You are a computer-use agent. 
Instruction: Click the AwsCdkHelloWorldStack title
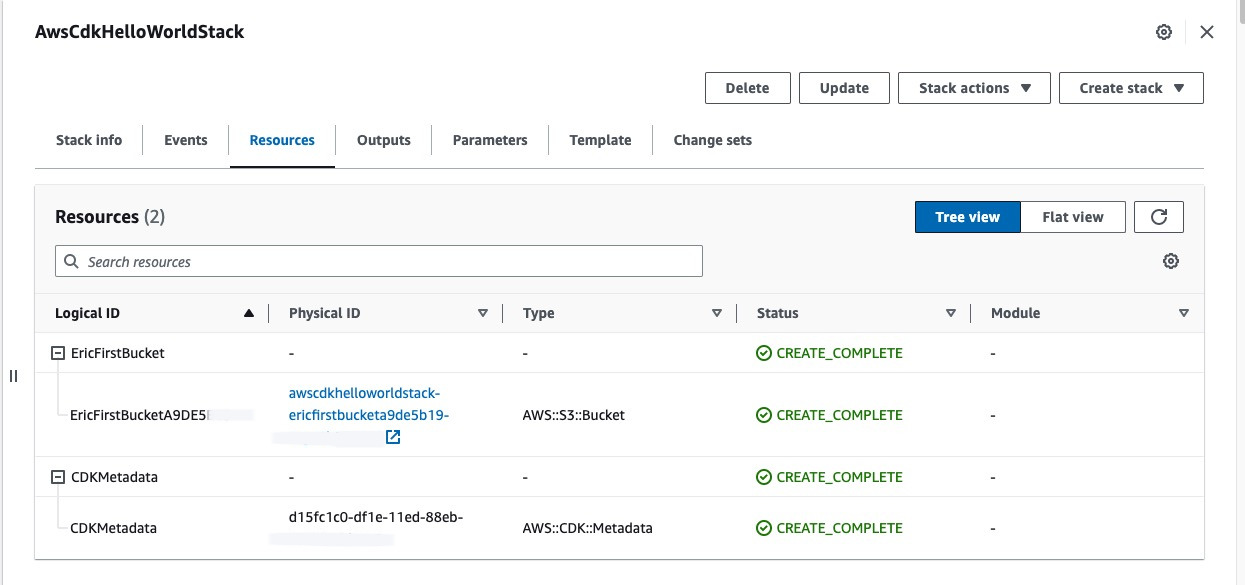[x=140, y=32]
